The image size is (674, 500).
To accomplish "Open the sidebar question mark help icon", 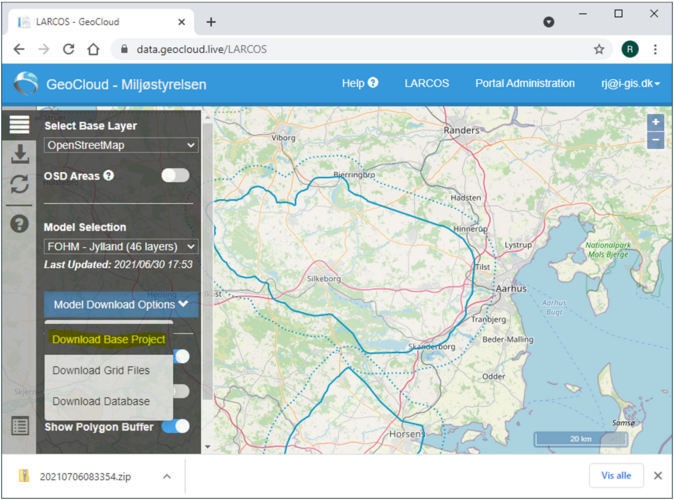I will tap(19, 224).
